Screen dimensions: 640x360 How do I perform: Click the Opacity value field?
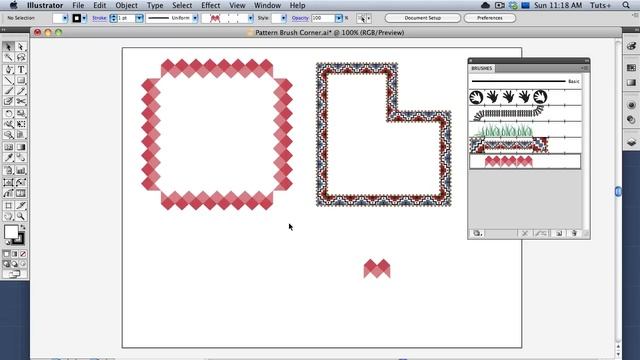(x=323, y=18)
